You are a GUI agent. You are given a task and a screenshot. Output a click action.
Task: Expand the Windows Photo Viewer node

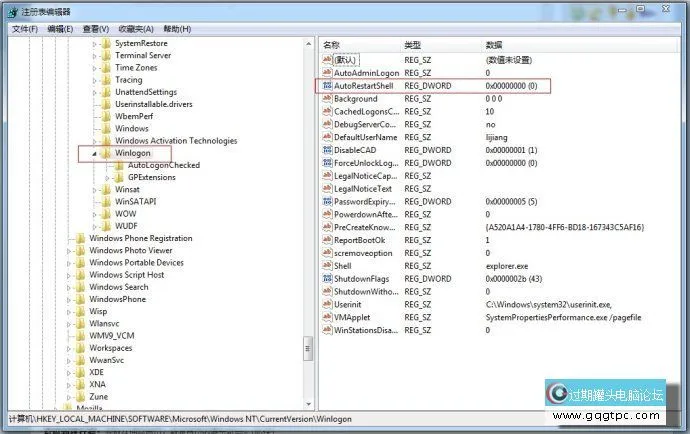[69, 251]
